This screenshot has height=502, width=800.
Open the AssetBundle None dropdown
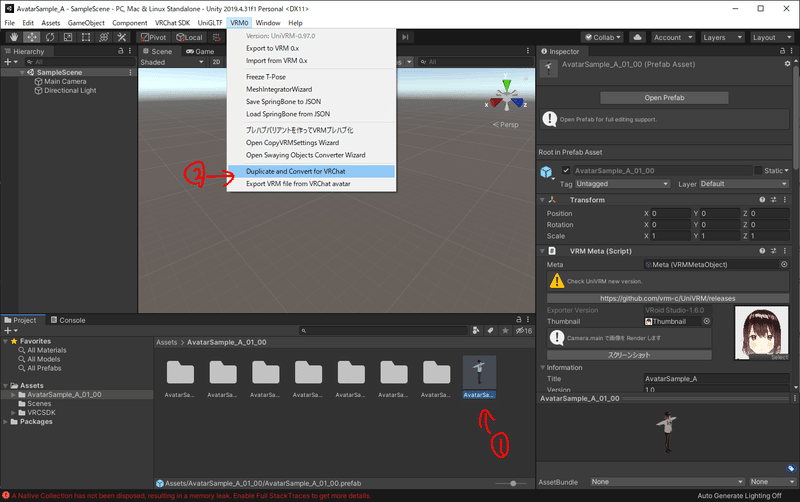coord(667,482)
